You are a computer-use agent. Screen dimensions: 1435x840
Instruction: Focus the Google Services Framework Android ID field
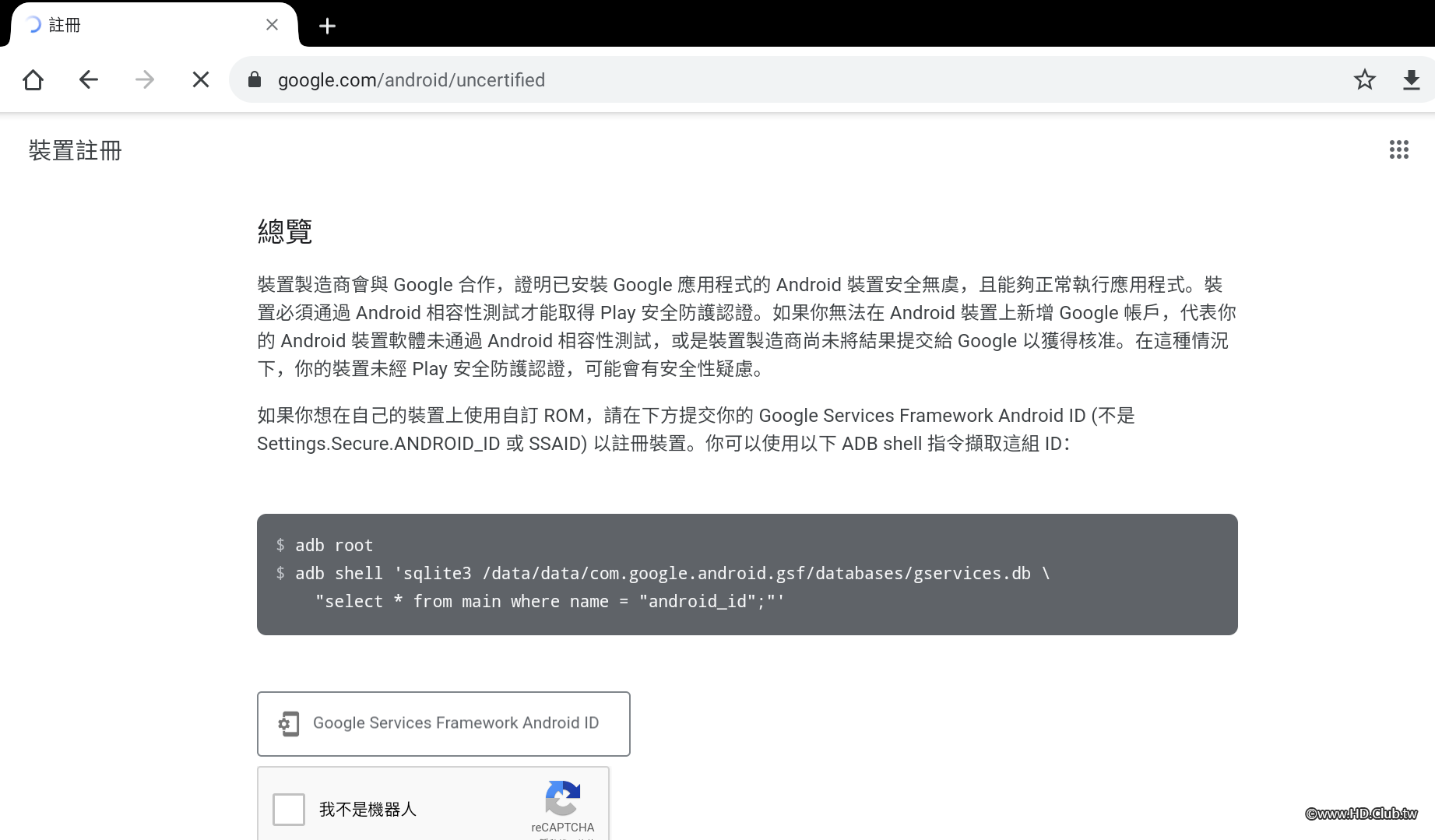444,723
